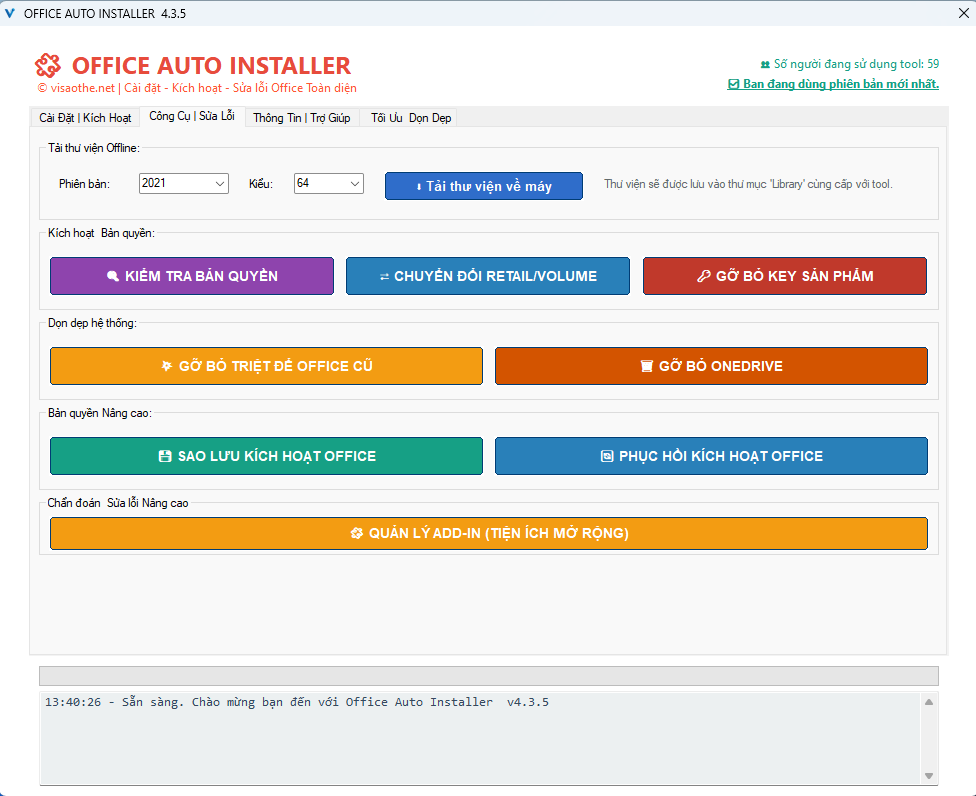Click PHỤC HỒI KÍCH HOẠT OFFICE button
This screenshot has width=976, height=796.
711,456
